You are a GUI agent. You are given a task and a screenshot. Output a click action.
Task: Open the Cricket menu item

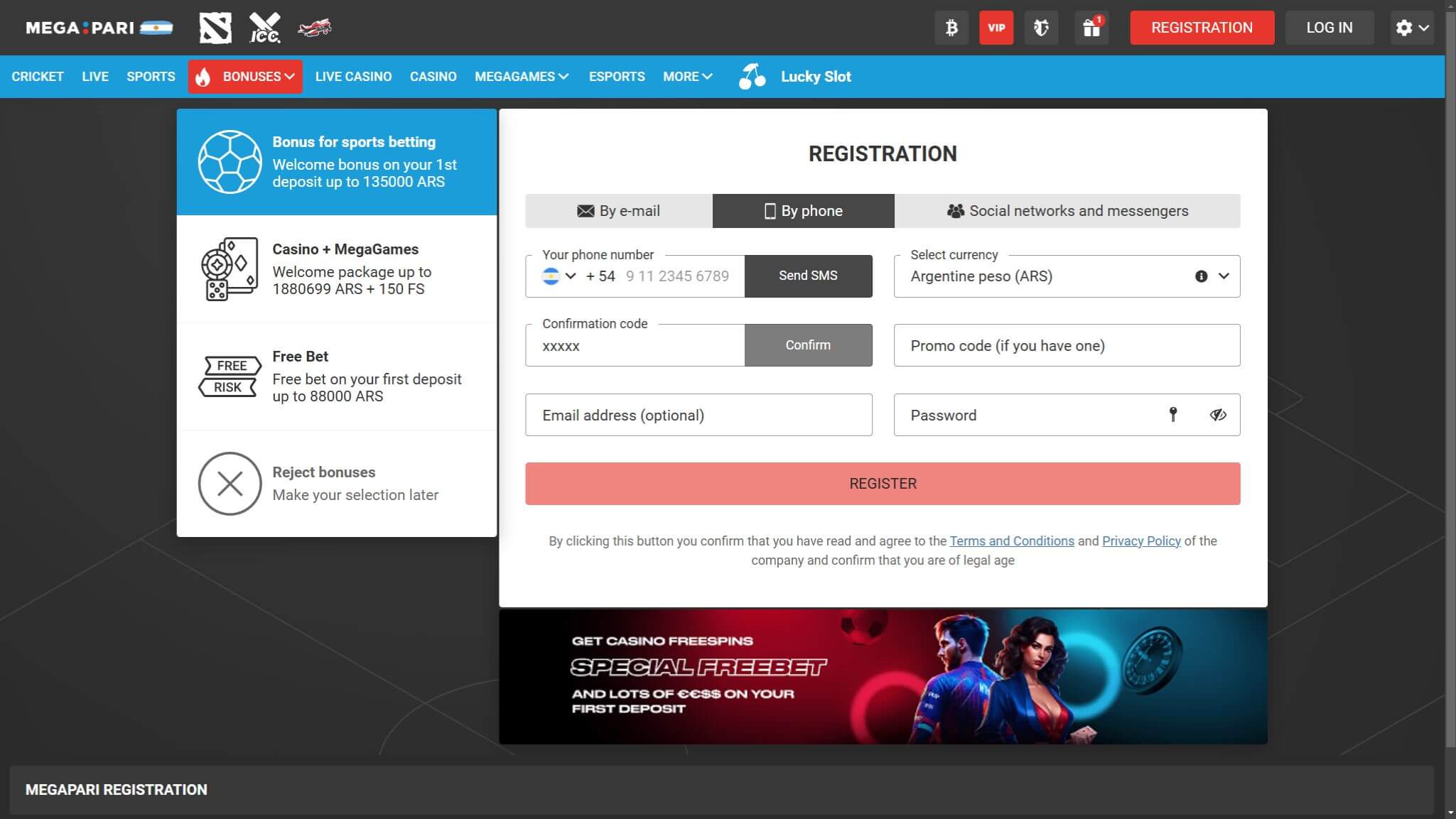(x=38, y=77)
